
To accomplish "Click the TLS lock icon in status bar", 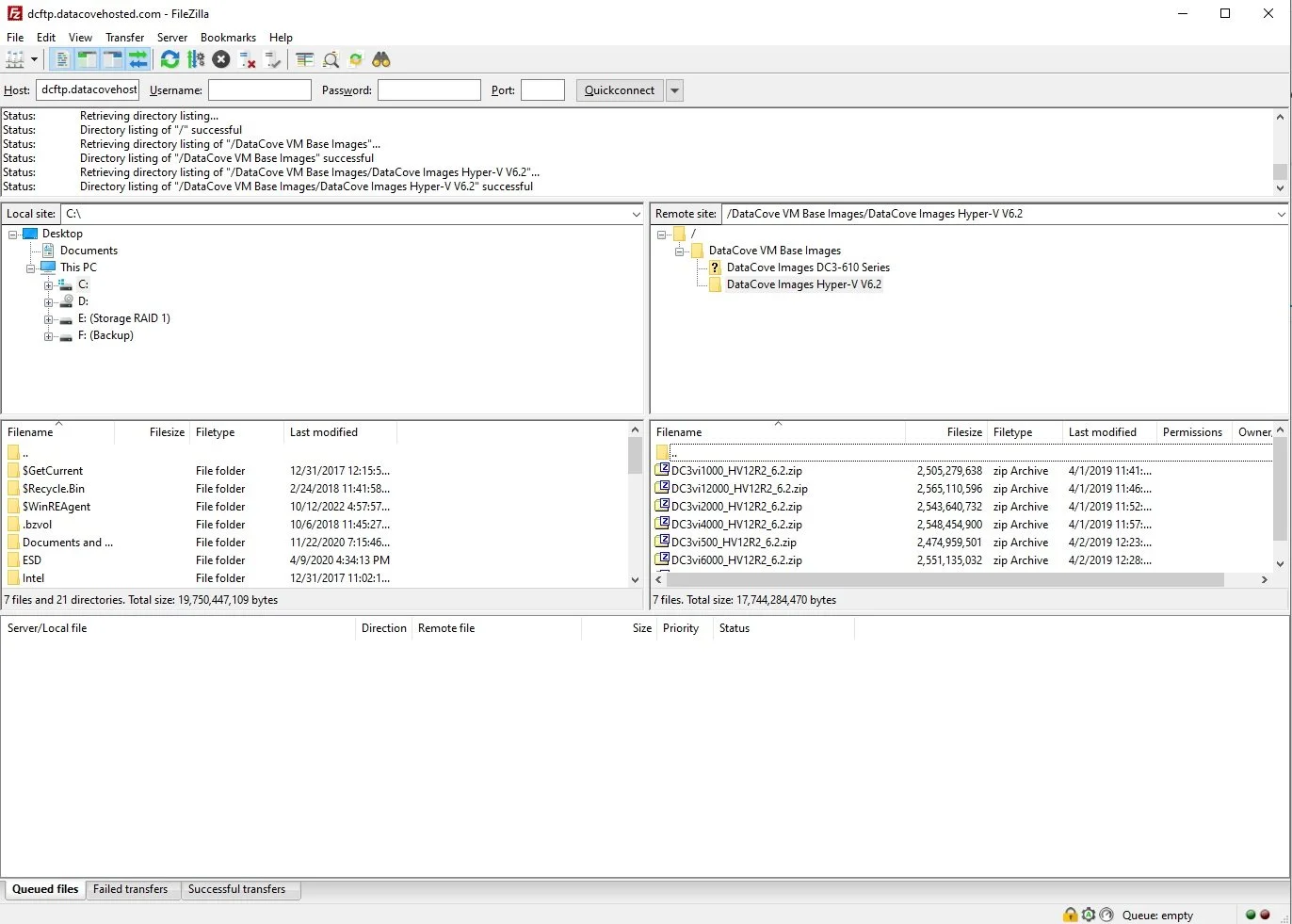I will [x=1071, y=915].
